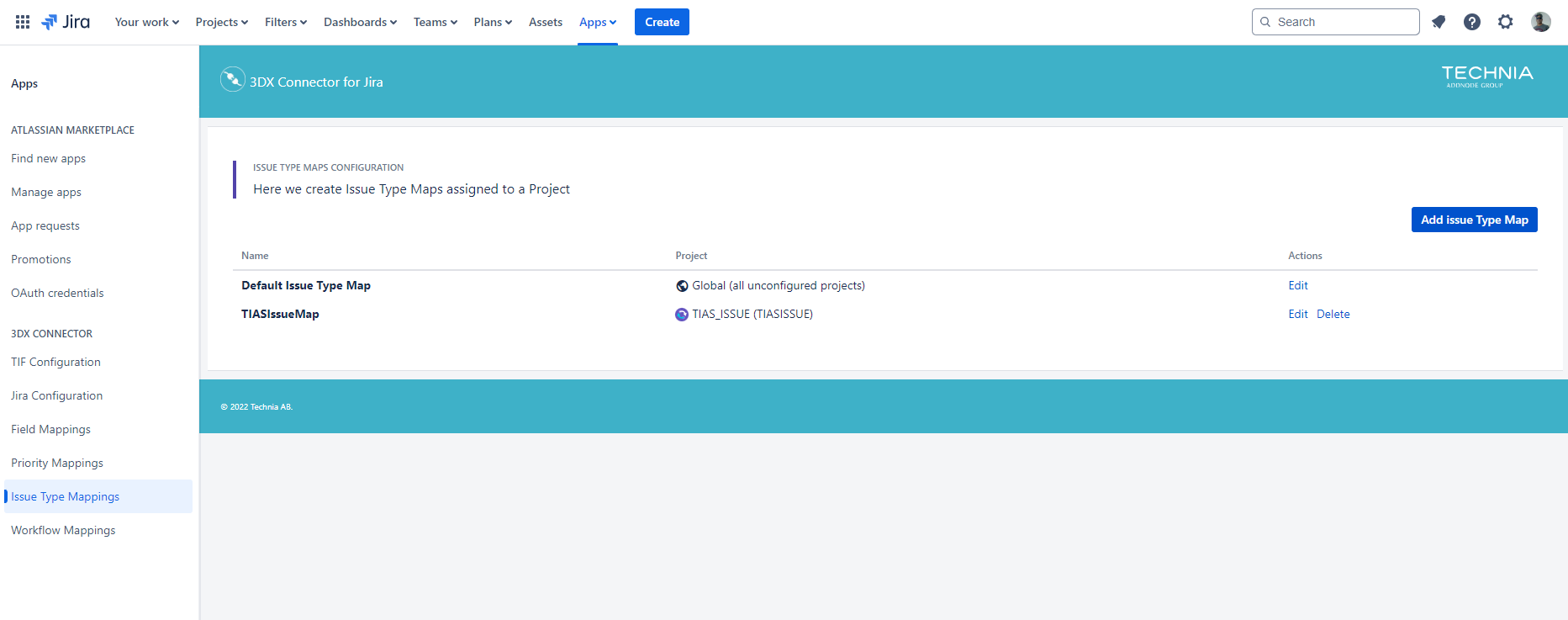Open the app switcher grid icon
This screenshot has width=1568, height=620.
[x=23, y=22]
